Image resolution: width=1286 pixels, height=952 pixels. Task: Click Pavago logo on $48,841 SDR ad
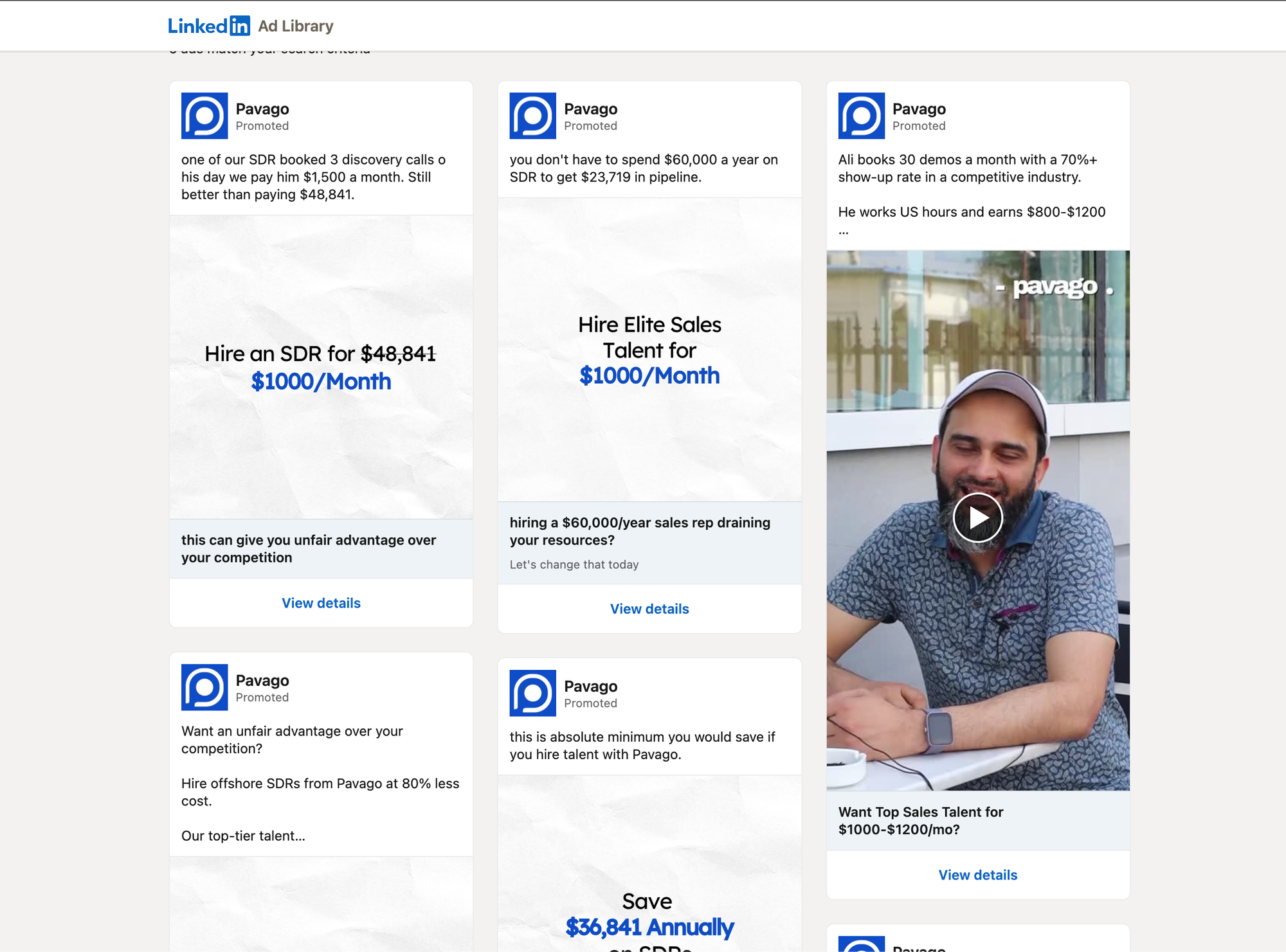(x=204, y=116)
